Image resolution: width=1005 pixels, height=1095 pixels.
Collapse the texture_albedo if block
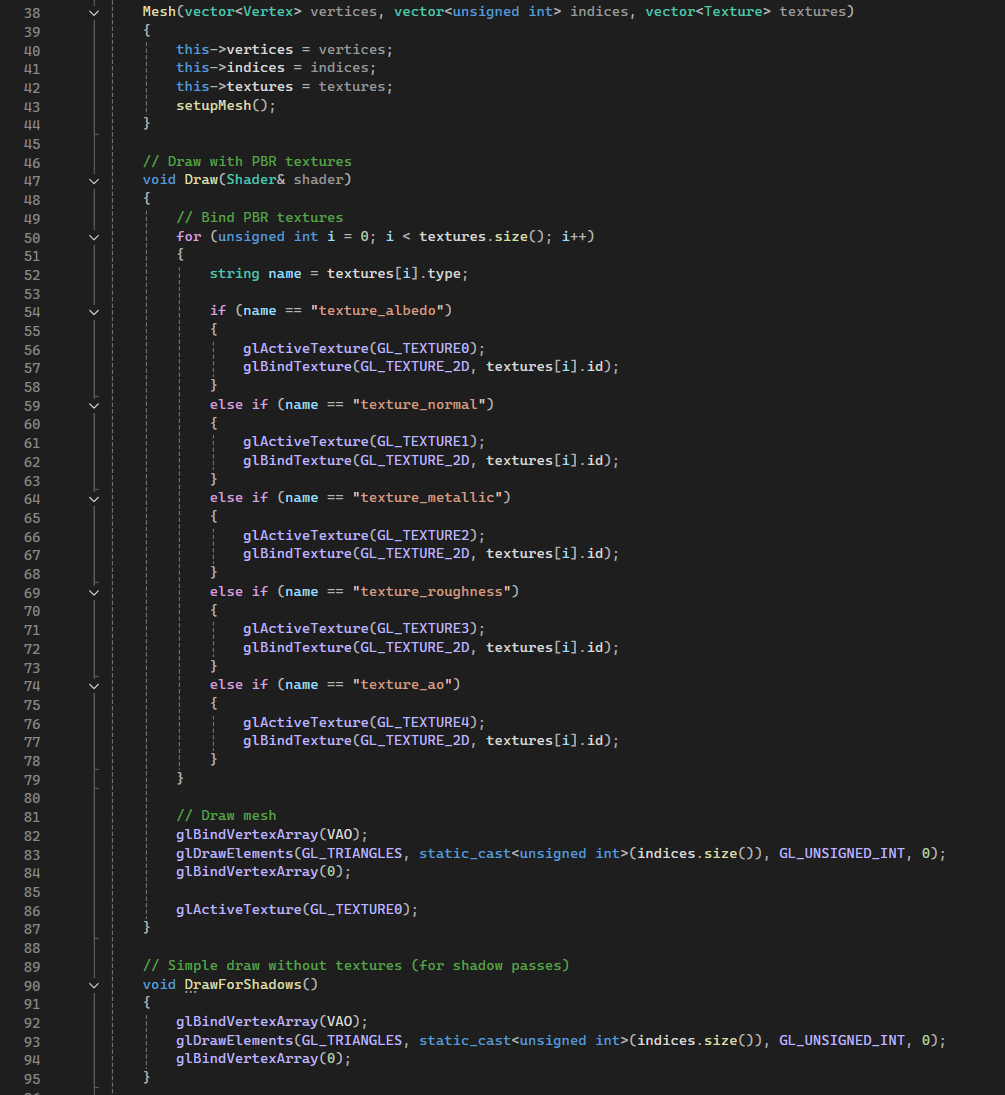[x=94, y=312]
